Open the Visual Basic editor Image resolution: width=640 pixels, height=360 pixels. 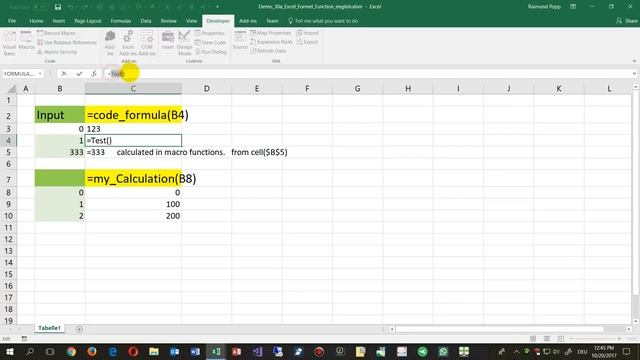pyautogui.click(x=9, y=43)
